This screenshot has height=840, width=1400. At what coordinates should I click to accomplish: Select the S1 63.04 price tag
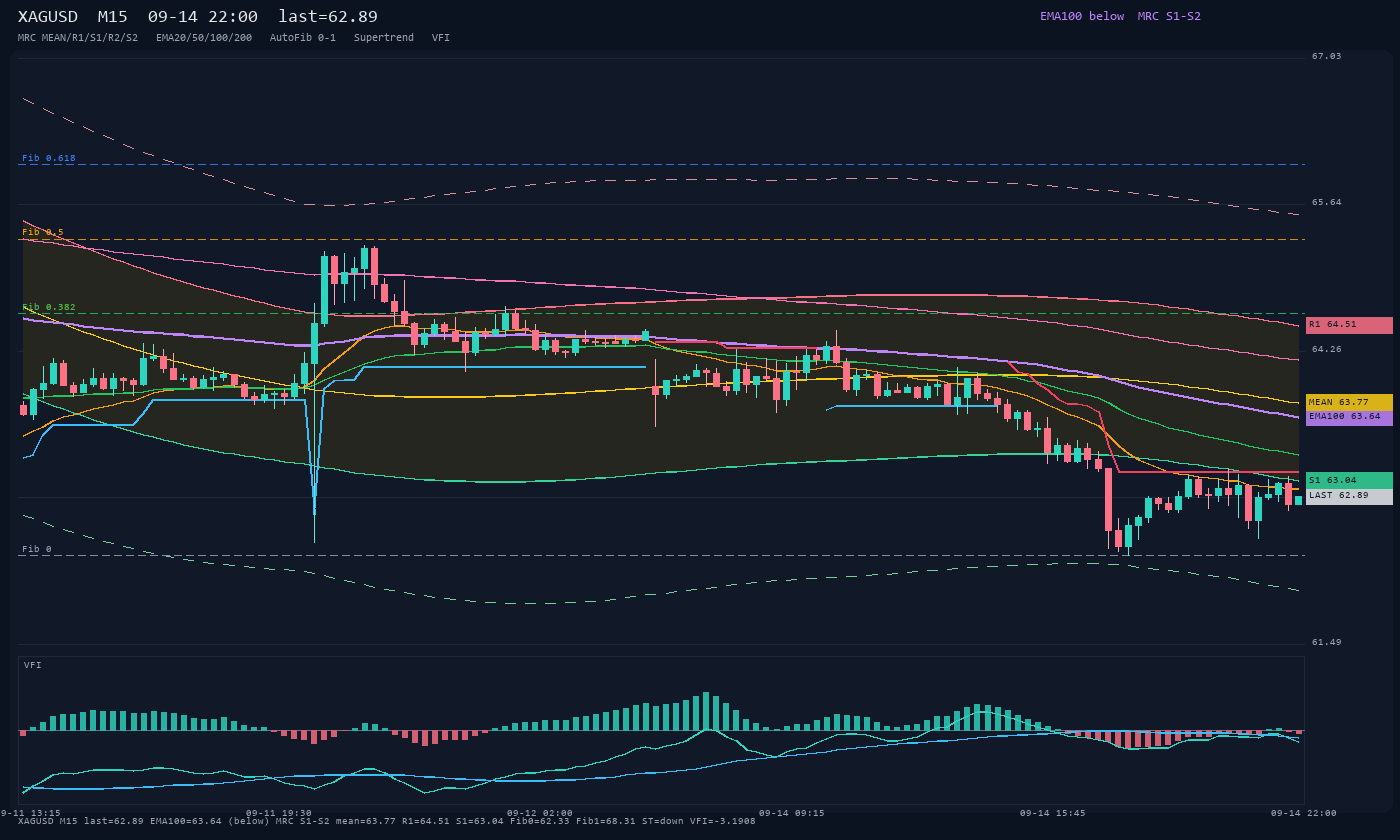tap(1349, 480)
